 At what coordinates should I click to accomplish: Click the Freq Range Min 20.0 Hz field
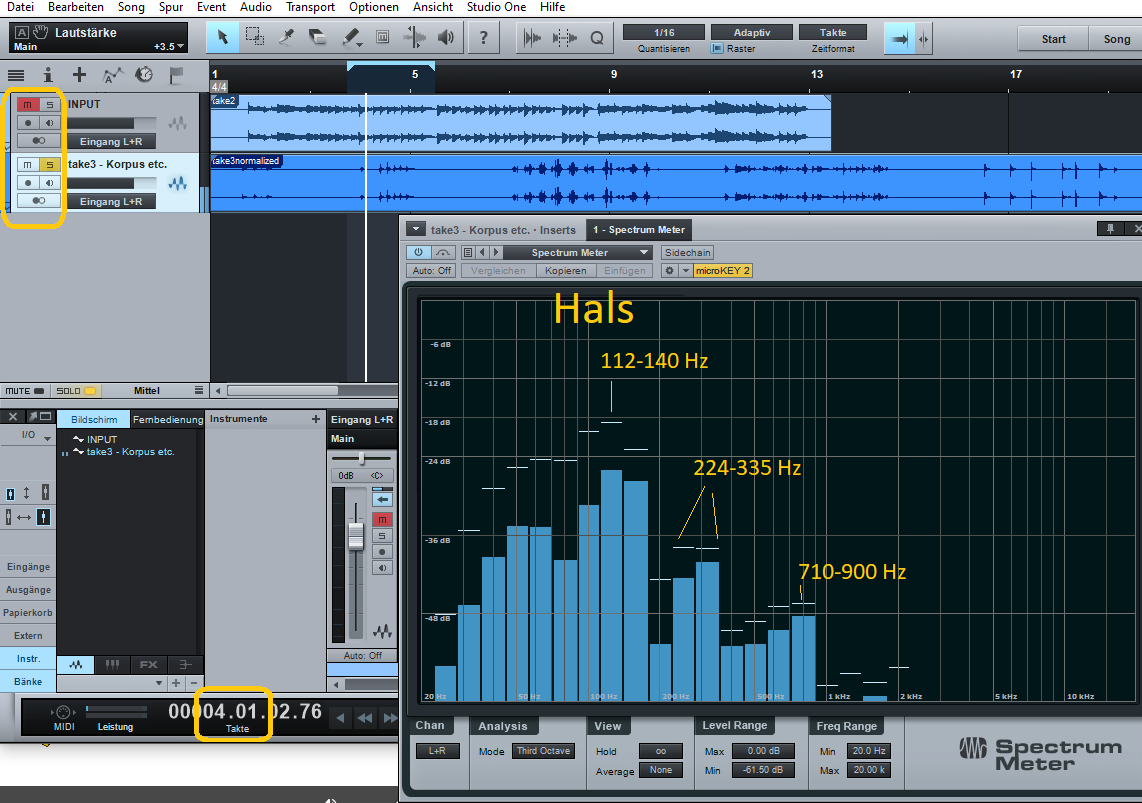868,751
